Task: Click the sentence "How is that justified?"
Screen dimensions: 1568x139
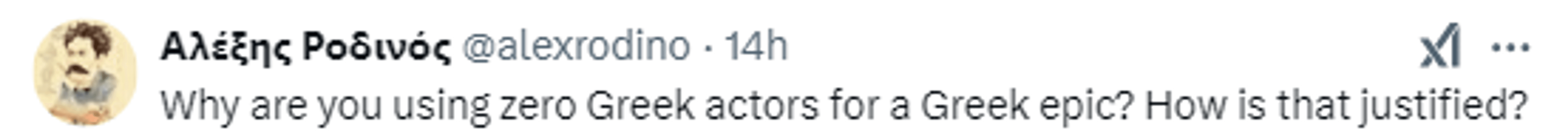Action: coord(1337,105)
